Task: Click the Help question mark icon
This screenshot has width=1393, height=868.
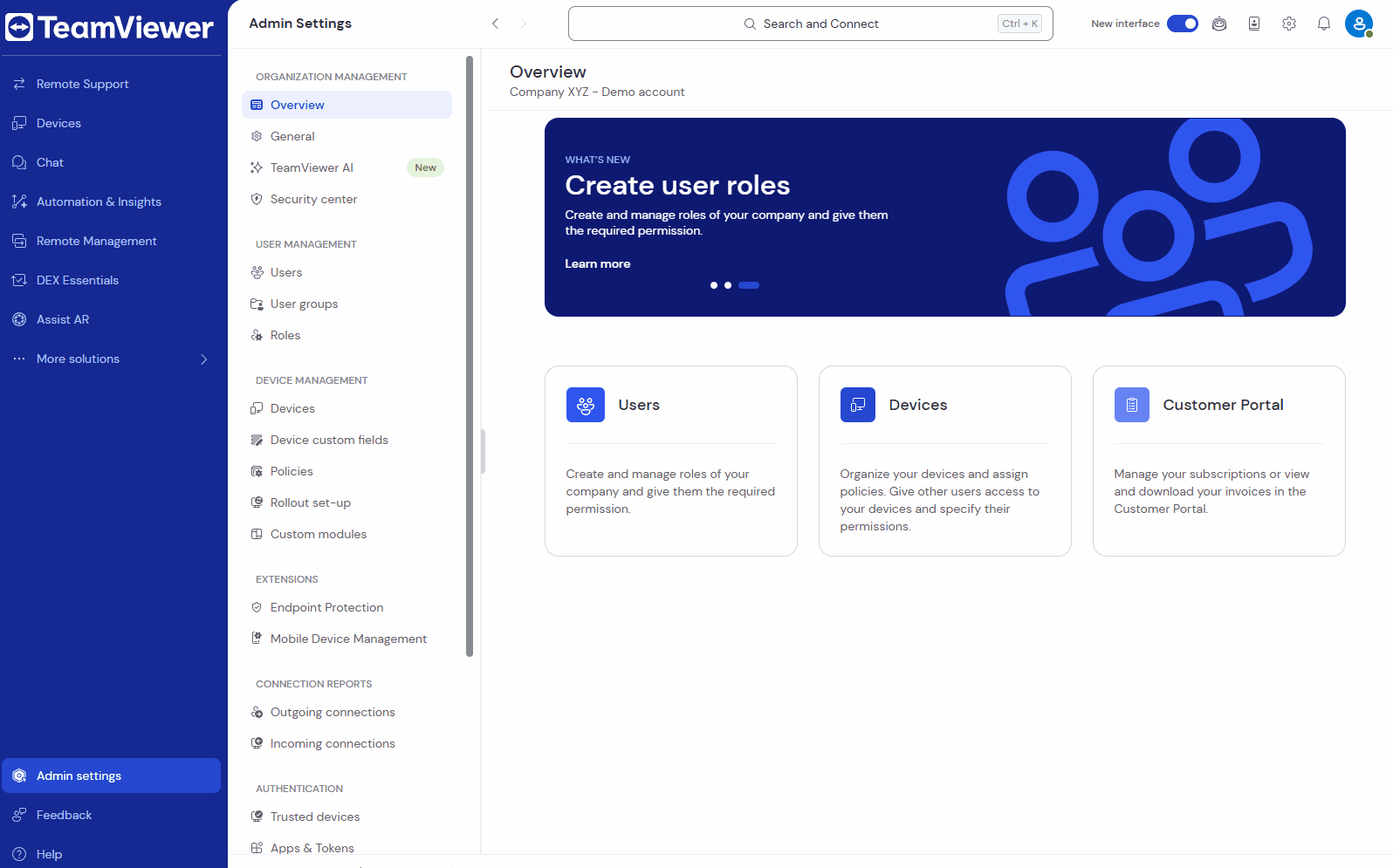Action: [x=19, y=854]
